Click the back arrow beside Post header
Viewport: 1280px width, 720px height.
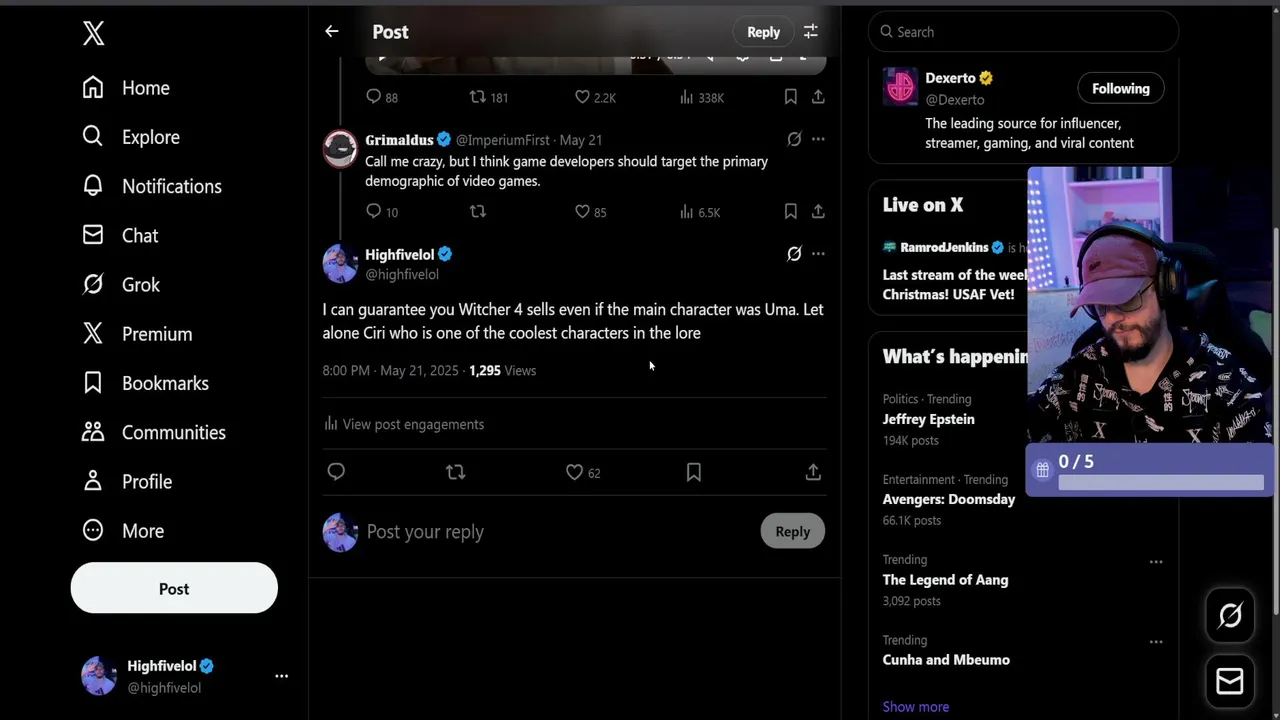(332, 32)
